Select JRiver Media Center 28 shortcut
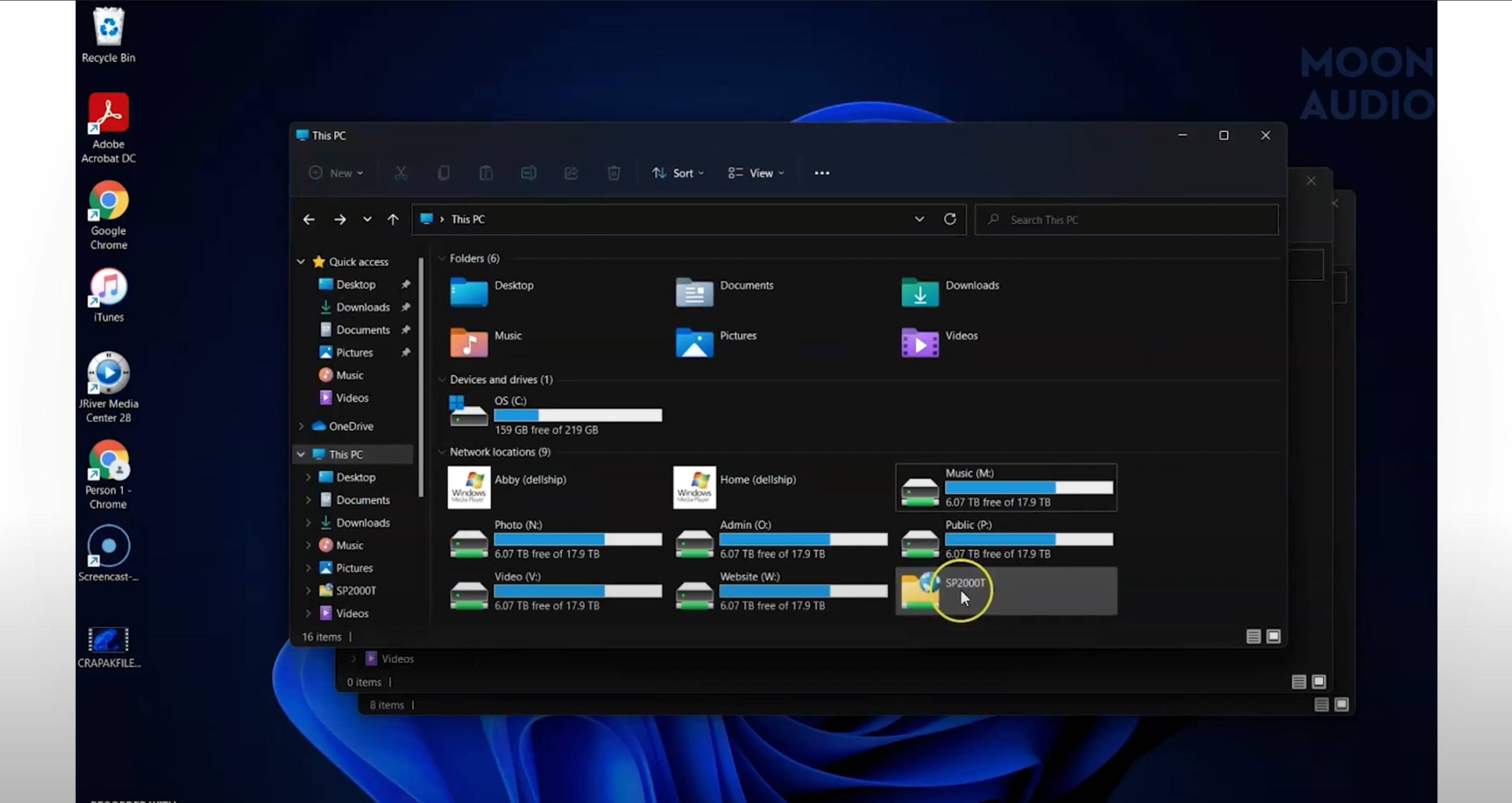 tap(108, 387)
